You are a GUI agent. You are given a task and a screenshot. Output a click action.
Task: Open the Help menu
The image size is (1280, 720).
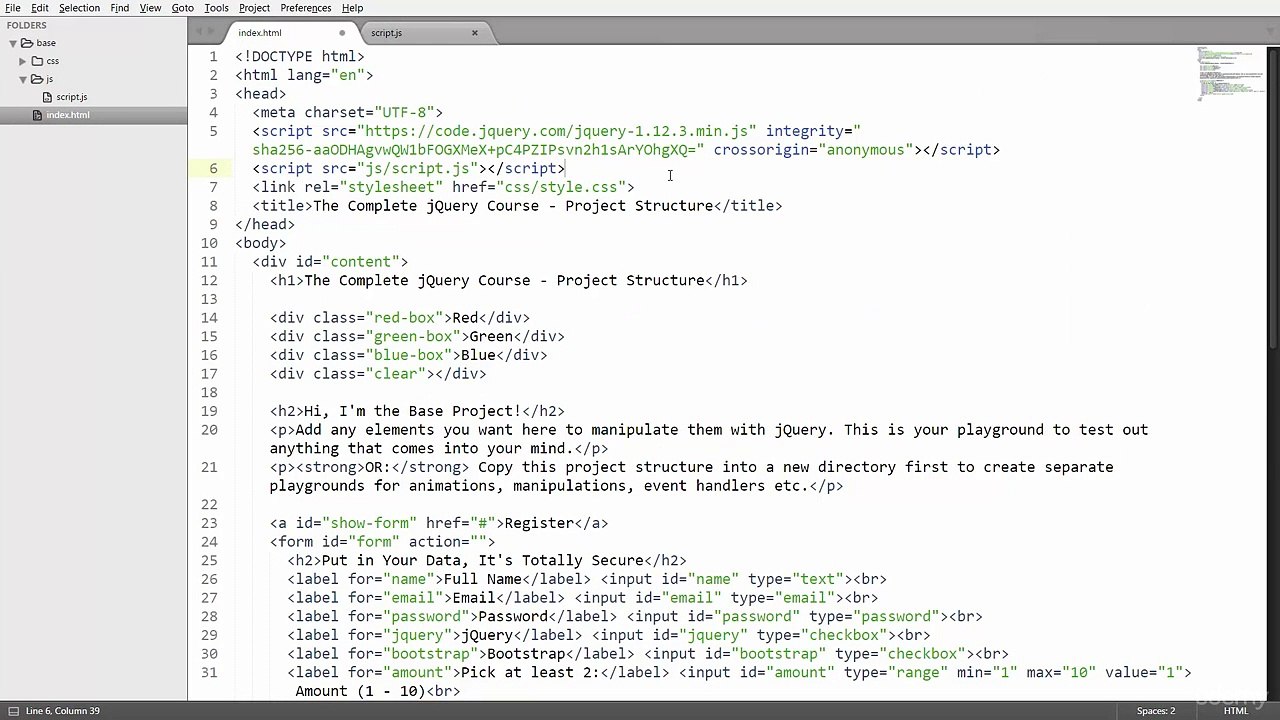pyautogui.click(x=352, y=8)
